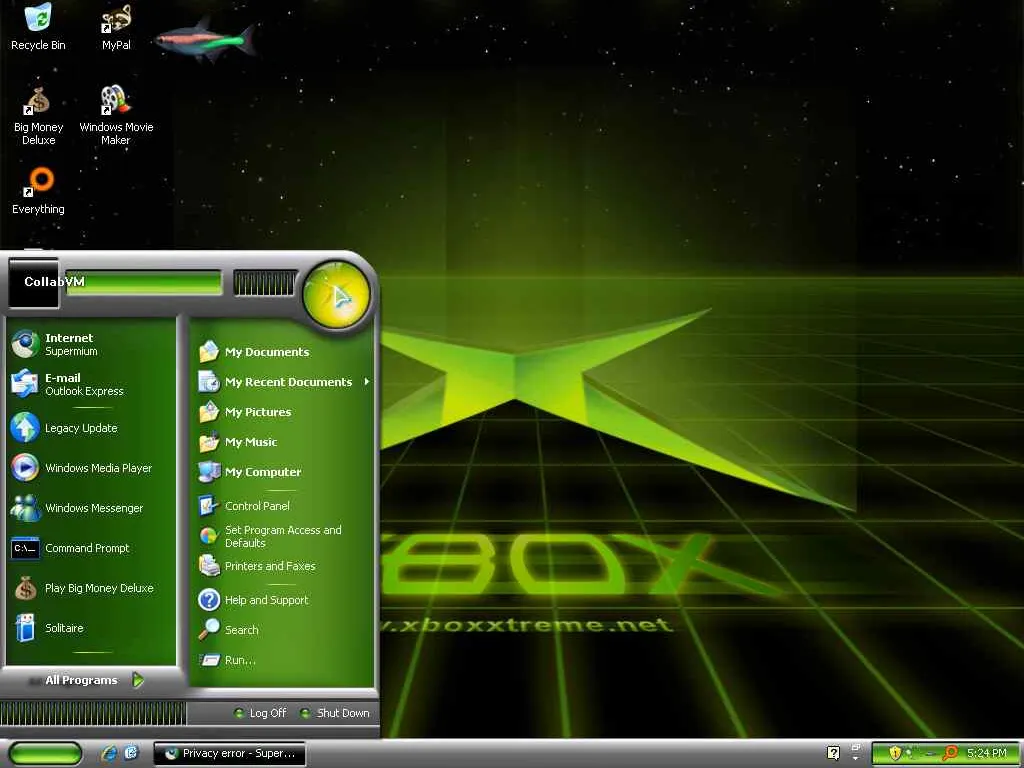The image size is (1024, 768).
Task: Expand My Recent Documents submenu arrow
Action: (x=367, y=381)
